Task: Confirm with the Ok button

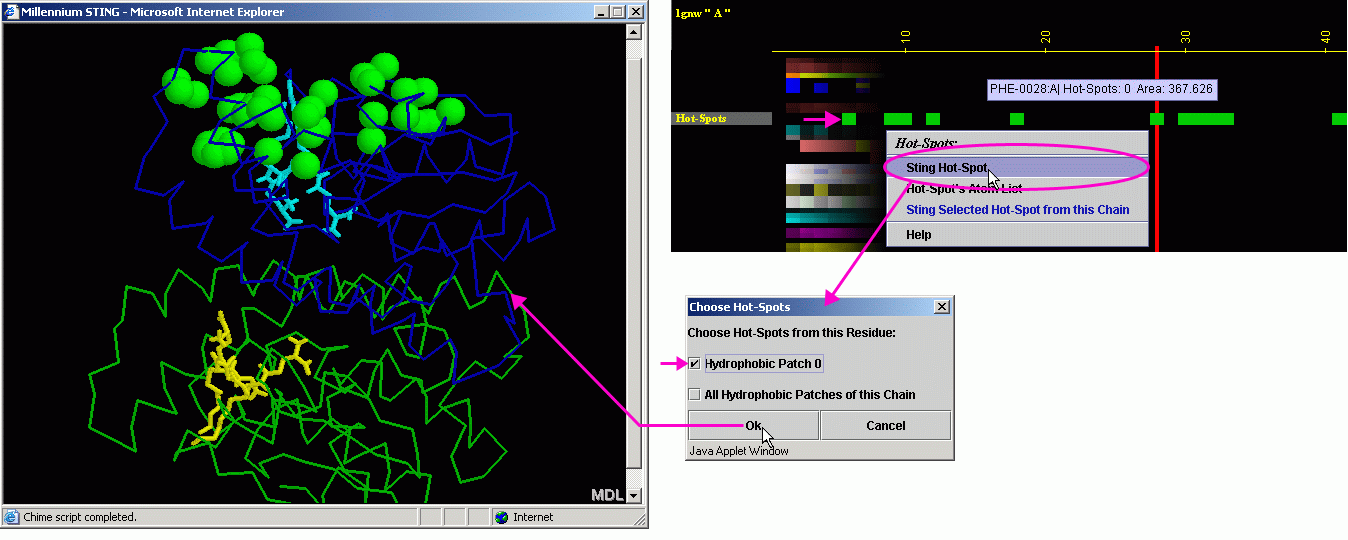Action: 753,425
